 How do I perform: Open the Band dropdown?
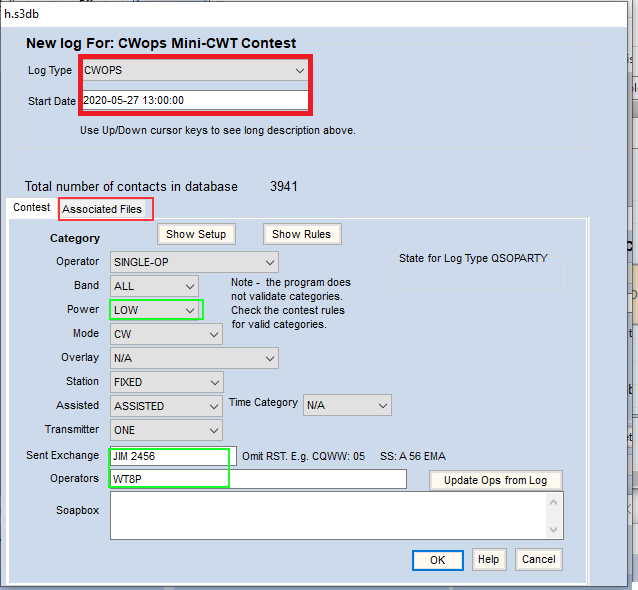[x=155, y=286]
